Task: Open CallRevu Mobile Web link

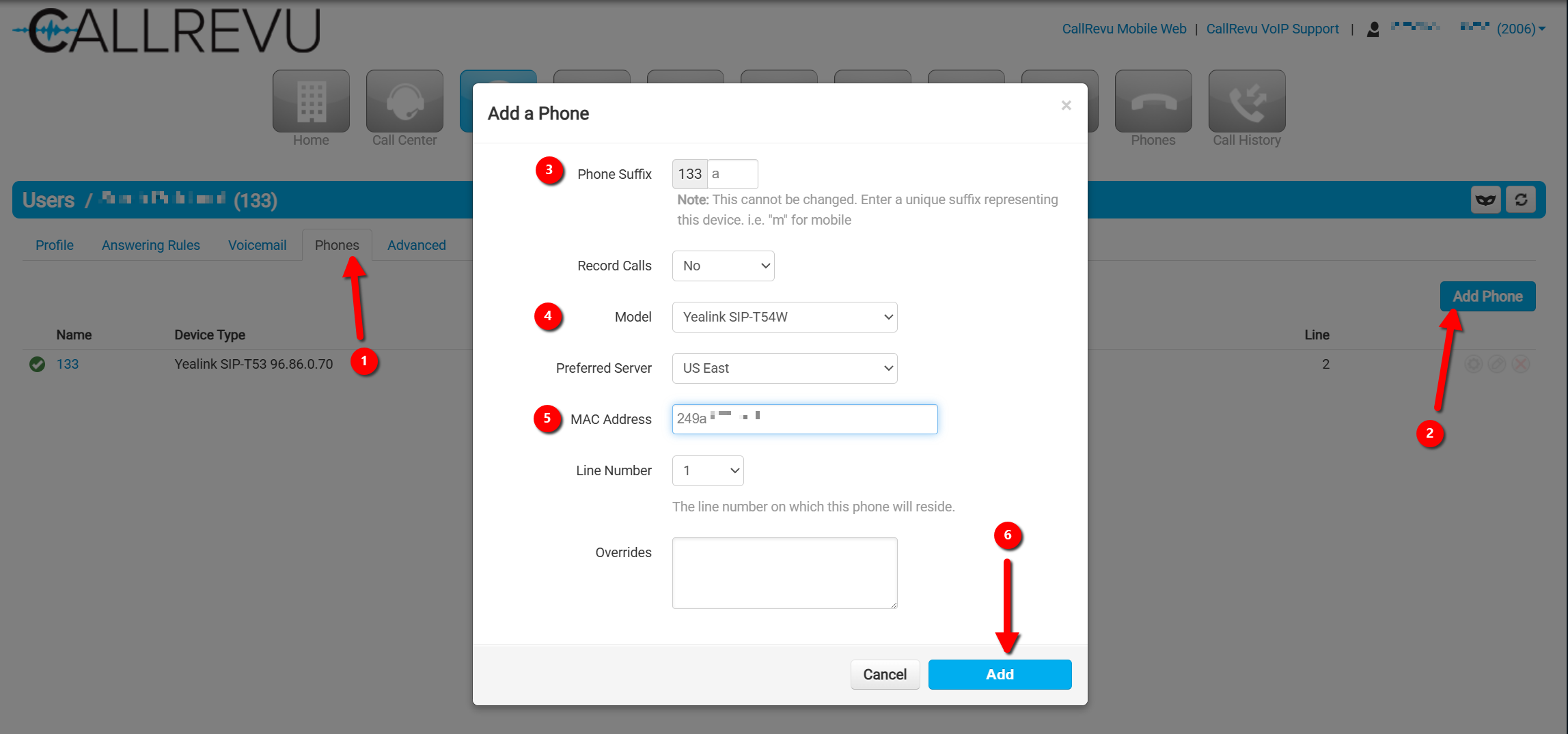Action: click(x=1124, y=29)
